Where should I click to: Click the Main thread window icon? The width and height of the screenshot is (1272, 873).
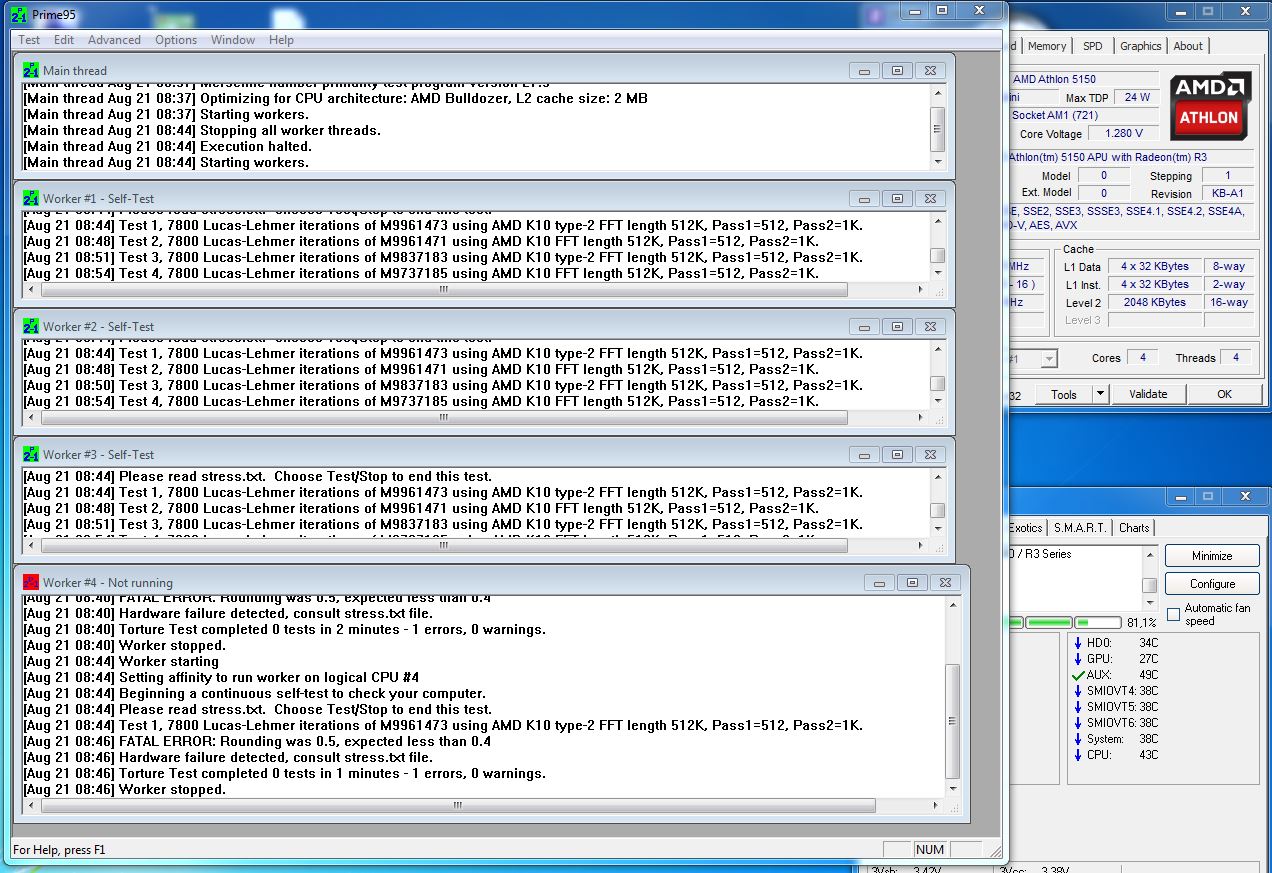(30, 70)
